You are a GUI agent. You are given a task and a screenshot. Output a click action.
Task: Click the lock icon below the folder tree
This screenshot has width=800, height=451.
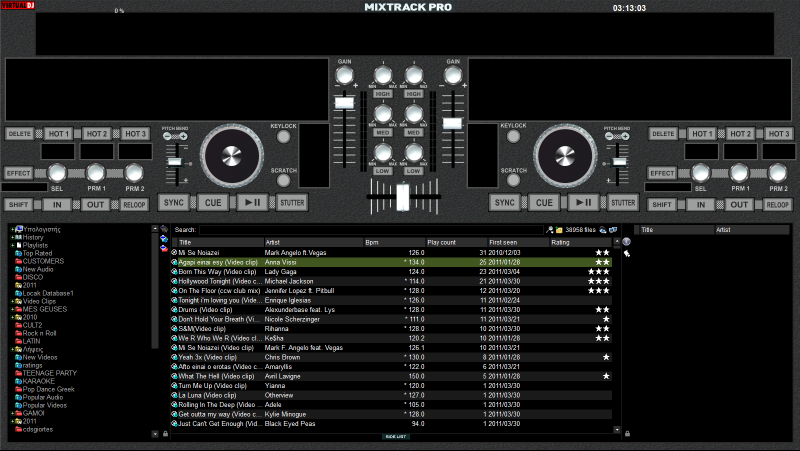pos(165,434)
